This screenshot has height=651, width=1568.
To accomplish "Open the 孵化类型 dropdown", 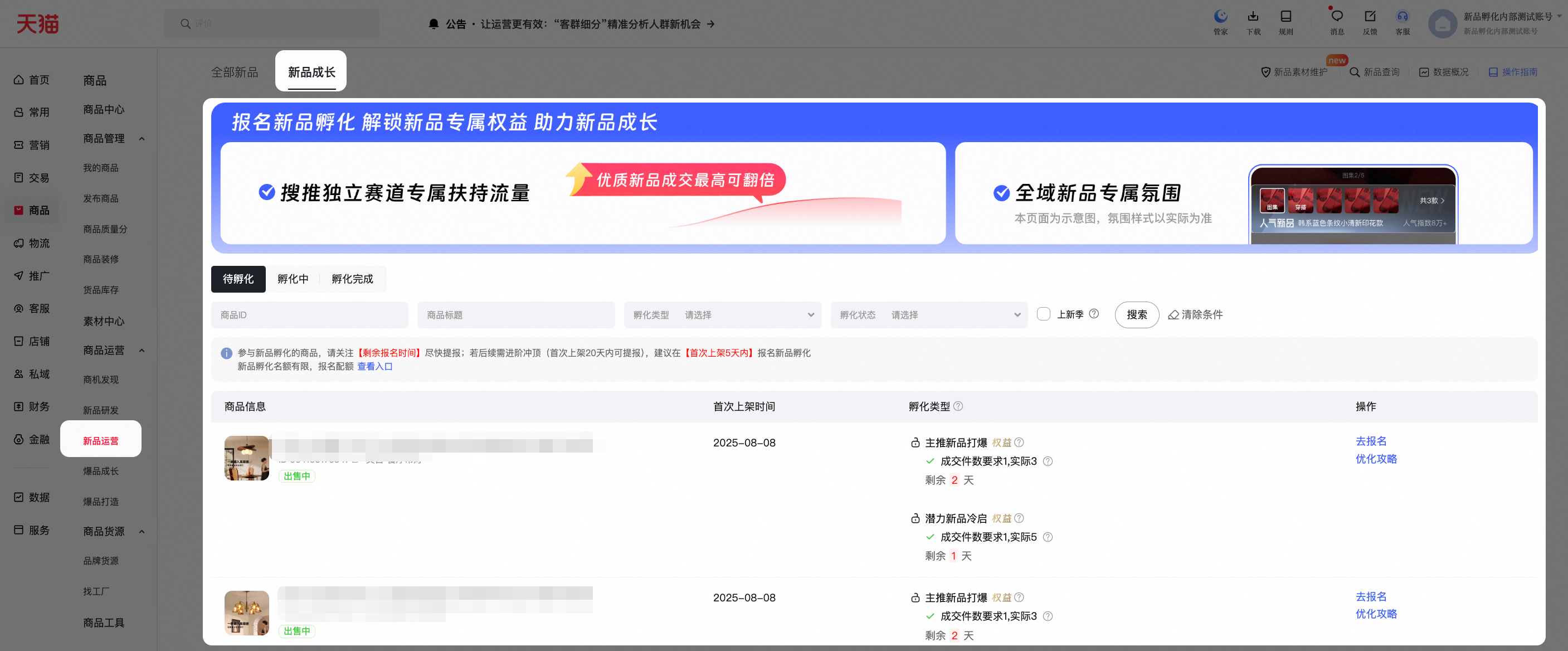I will [723, 315].
